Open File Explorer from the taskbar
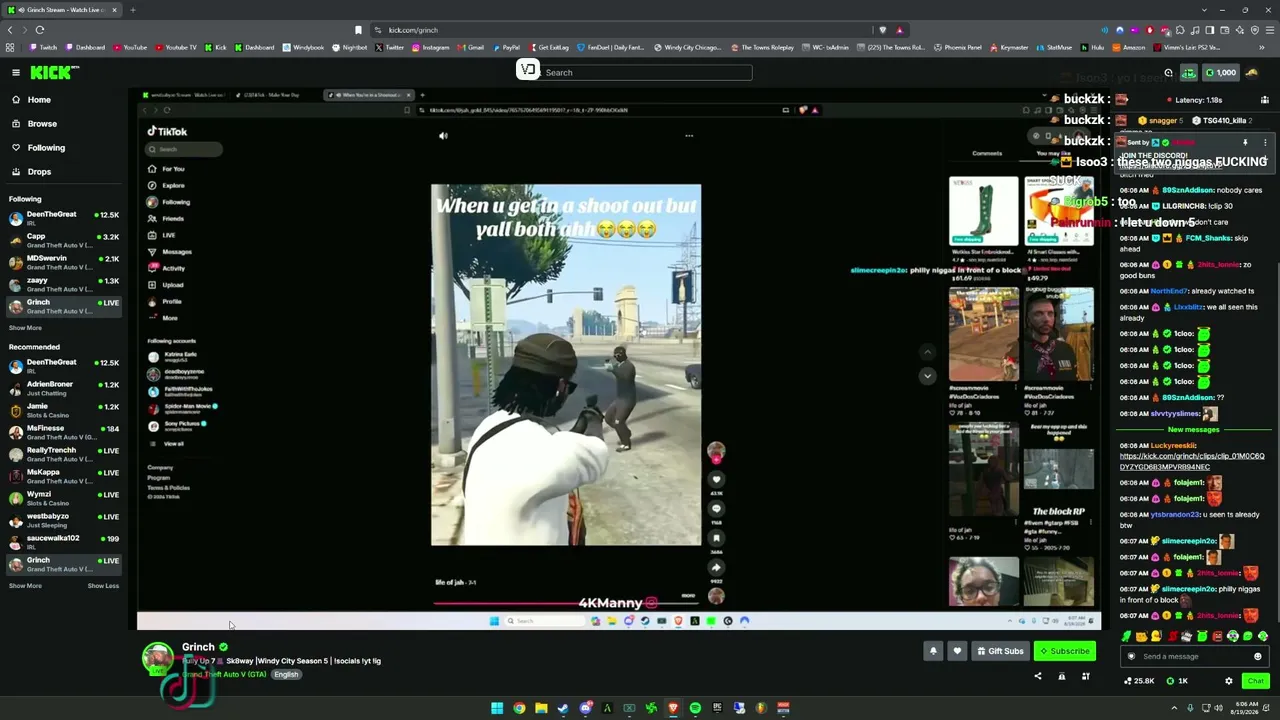Image resolution: width=1280 pixels, height=720 pixels. (541, 708)
